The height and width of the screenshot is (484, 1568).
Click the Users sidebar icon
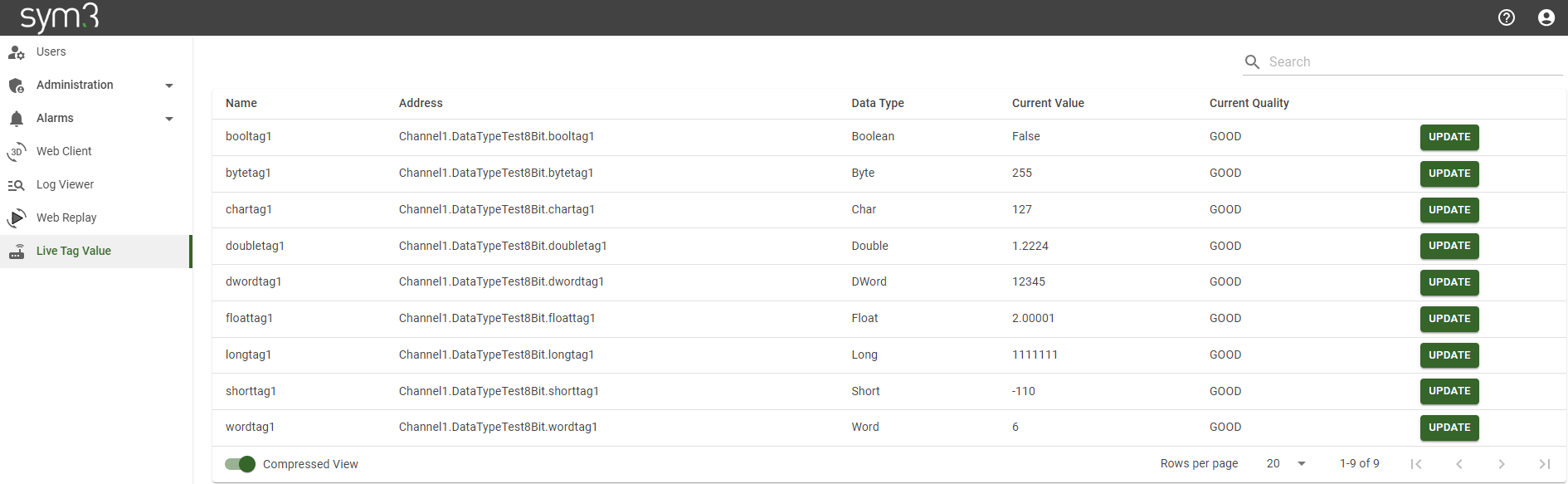(x=17, y=52)
